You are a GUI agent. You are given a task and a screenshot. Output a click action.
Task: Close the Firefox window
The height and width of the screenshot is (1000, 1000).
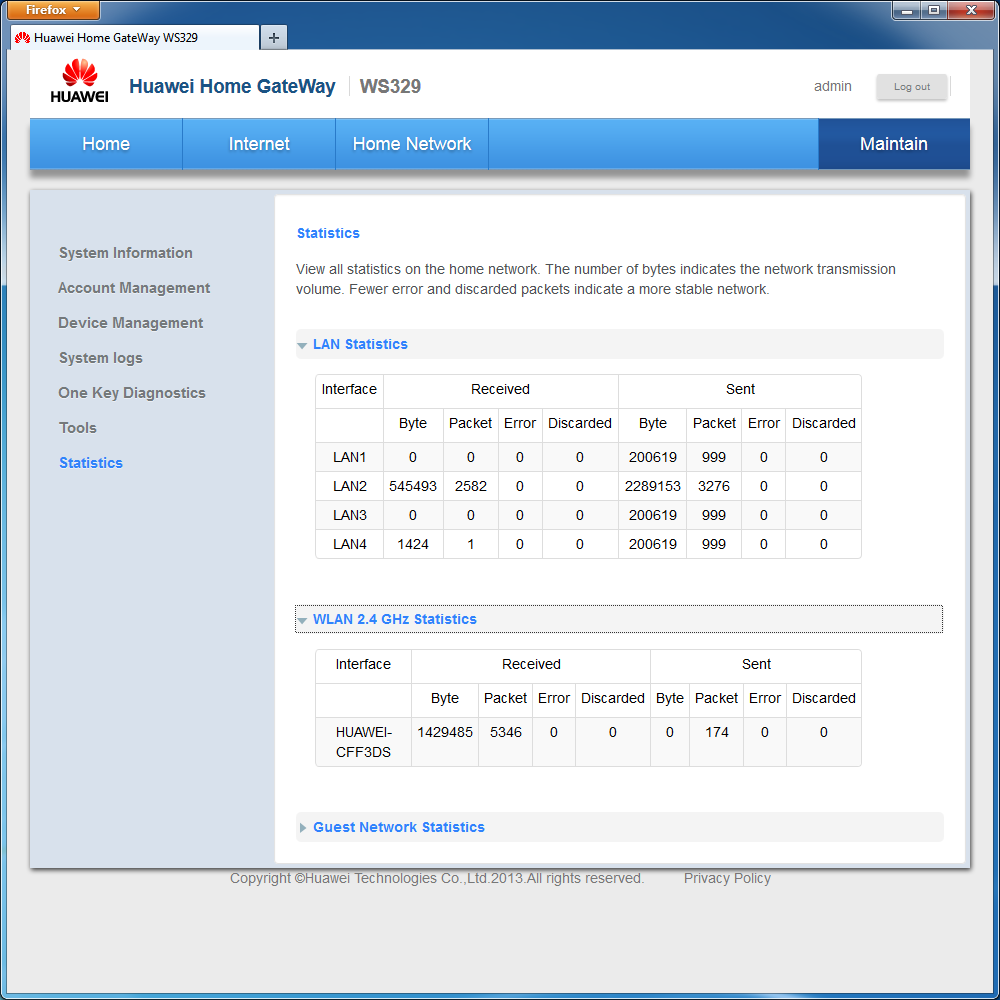[x=971, y=10]
